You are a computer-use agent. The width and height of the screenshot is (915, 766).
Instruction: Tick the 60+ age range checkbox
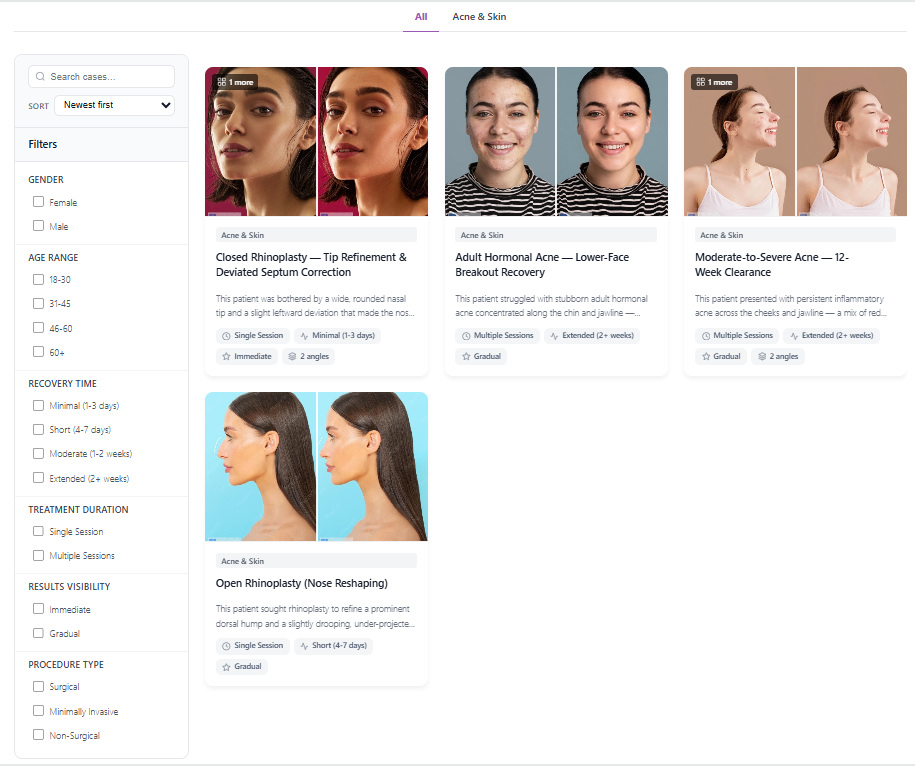39,352
